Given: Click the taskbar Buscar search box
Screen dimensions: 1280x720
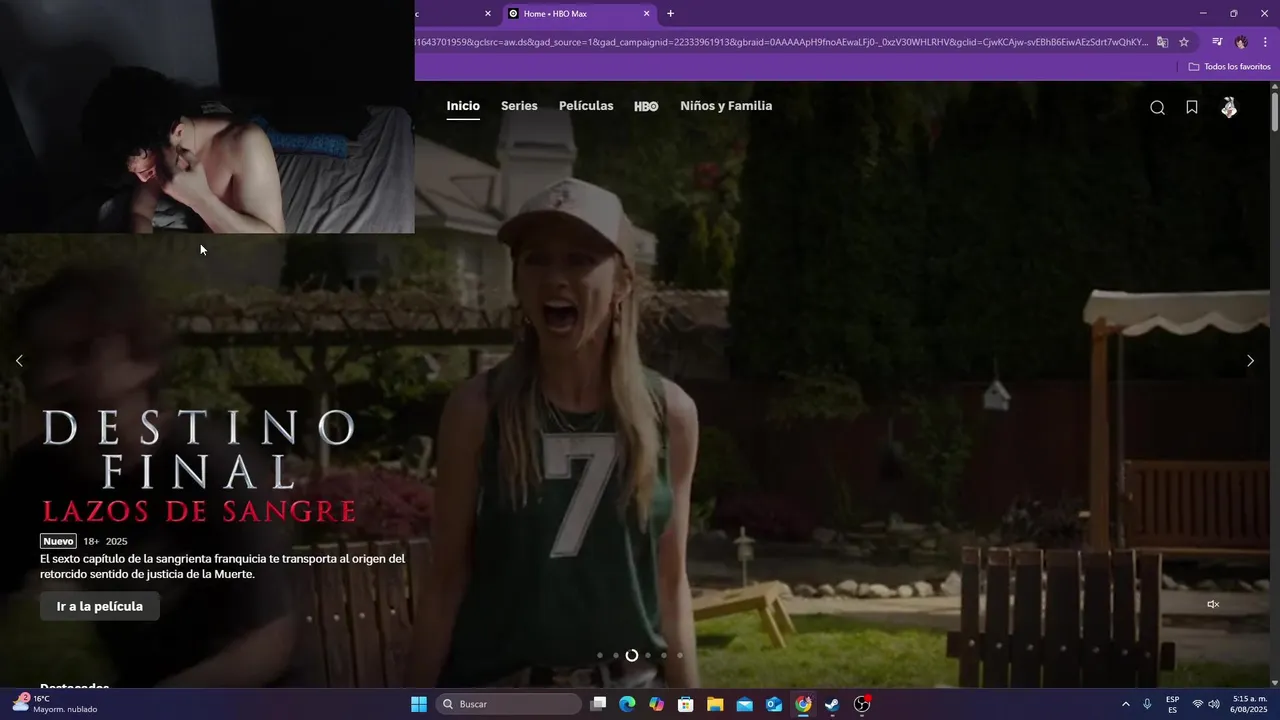Looking at the screenshot, I should 509,704.
